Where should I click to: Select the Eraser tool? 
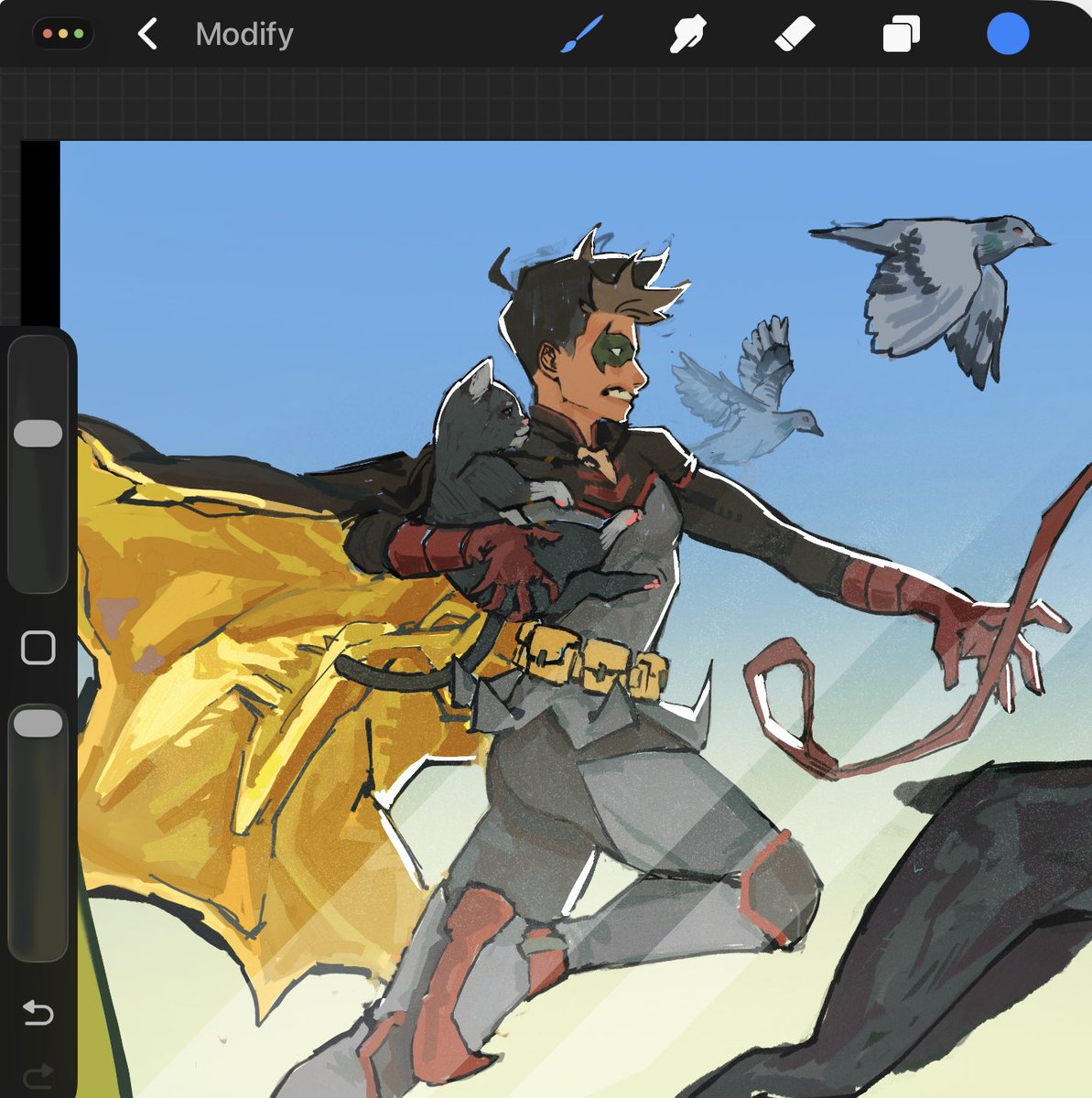pyautogui.click(x=794, y=36)
